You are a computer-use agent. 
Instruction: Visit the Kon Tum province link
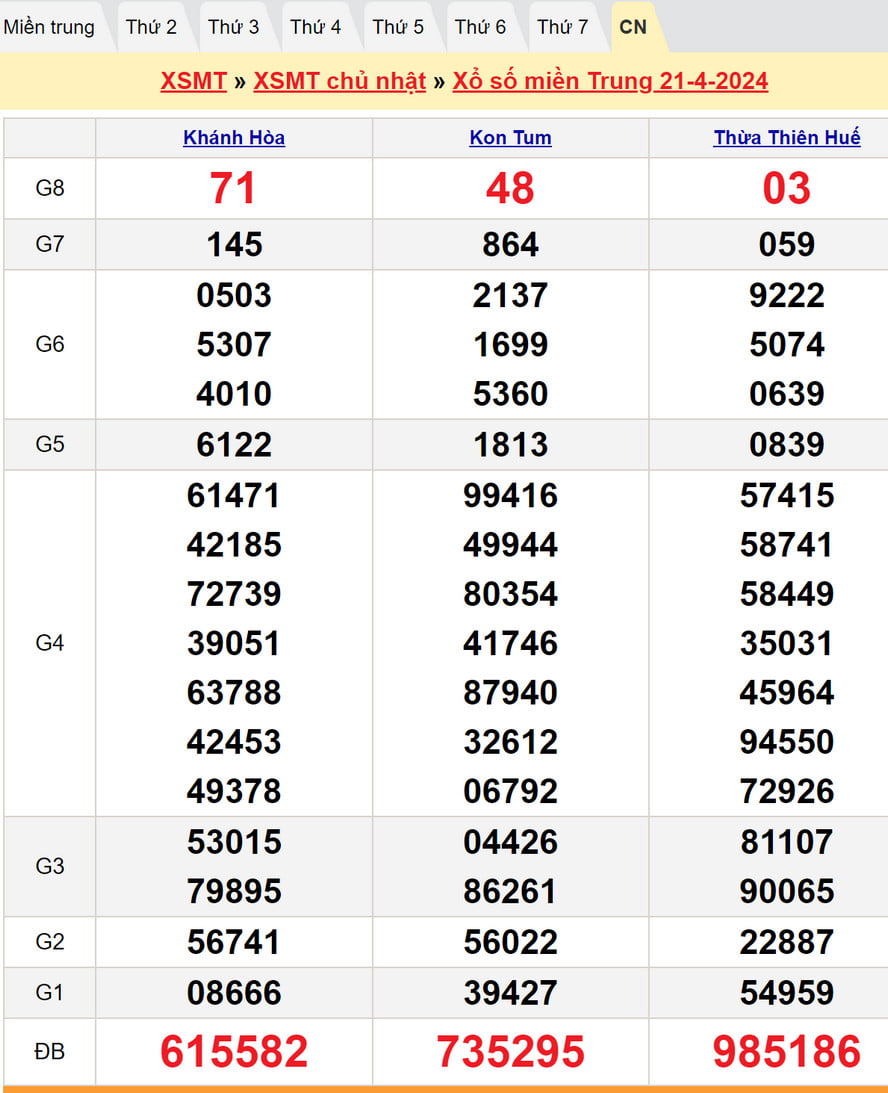click(510, 138)
